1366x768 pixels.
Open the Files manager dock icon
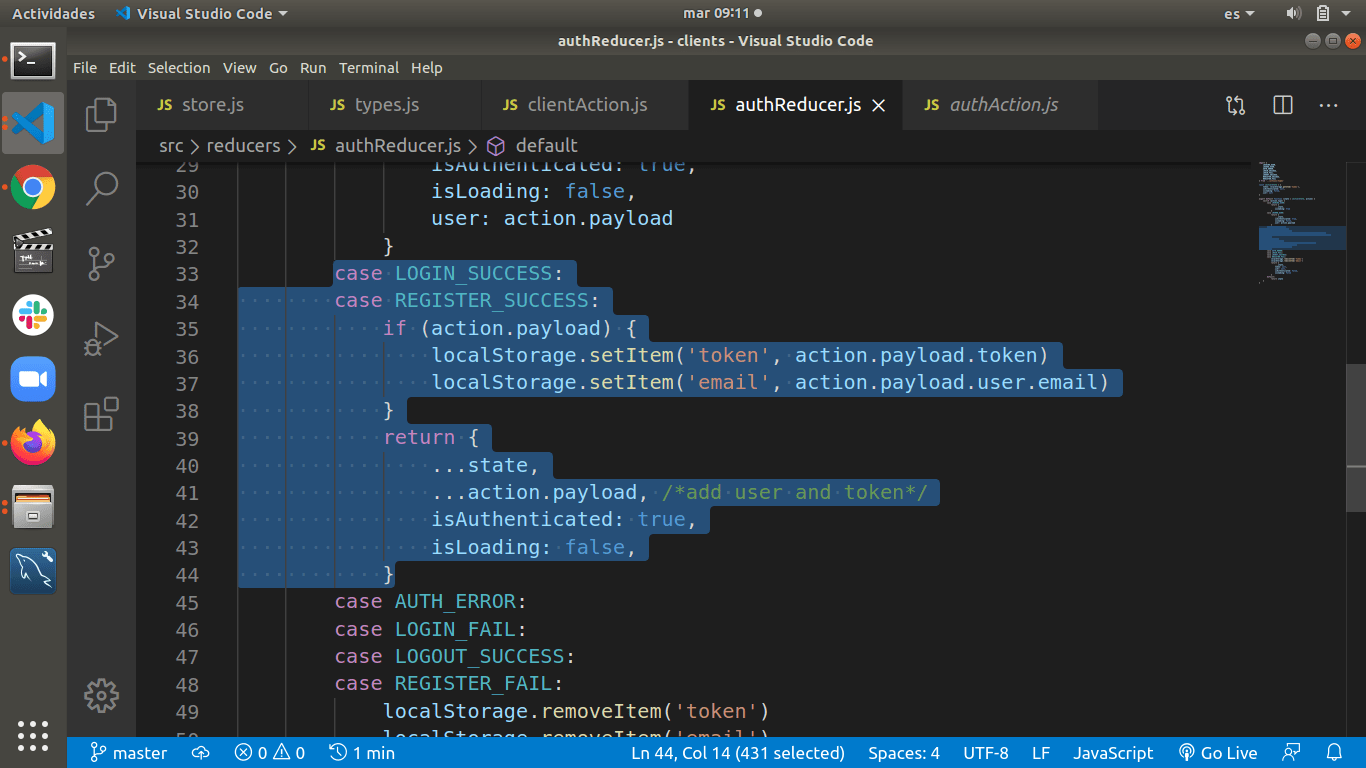tap(33, 507)
